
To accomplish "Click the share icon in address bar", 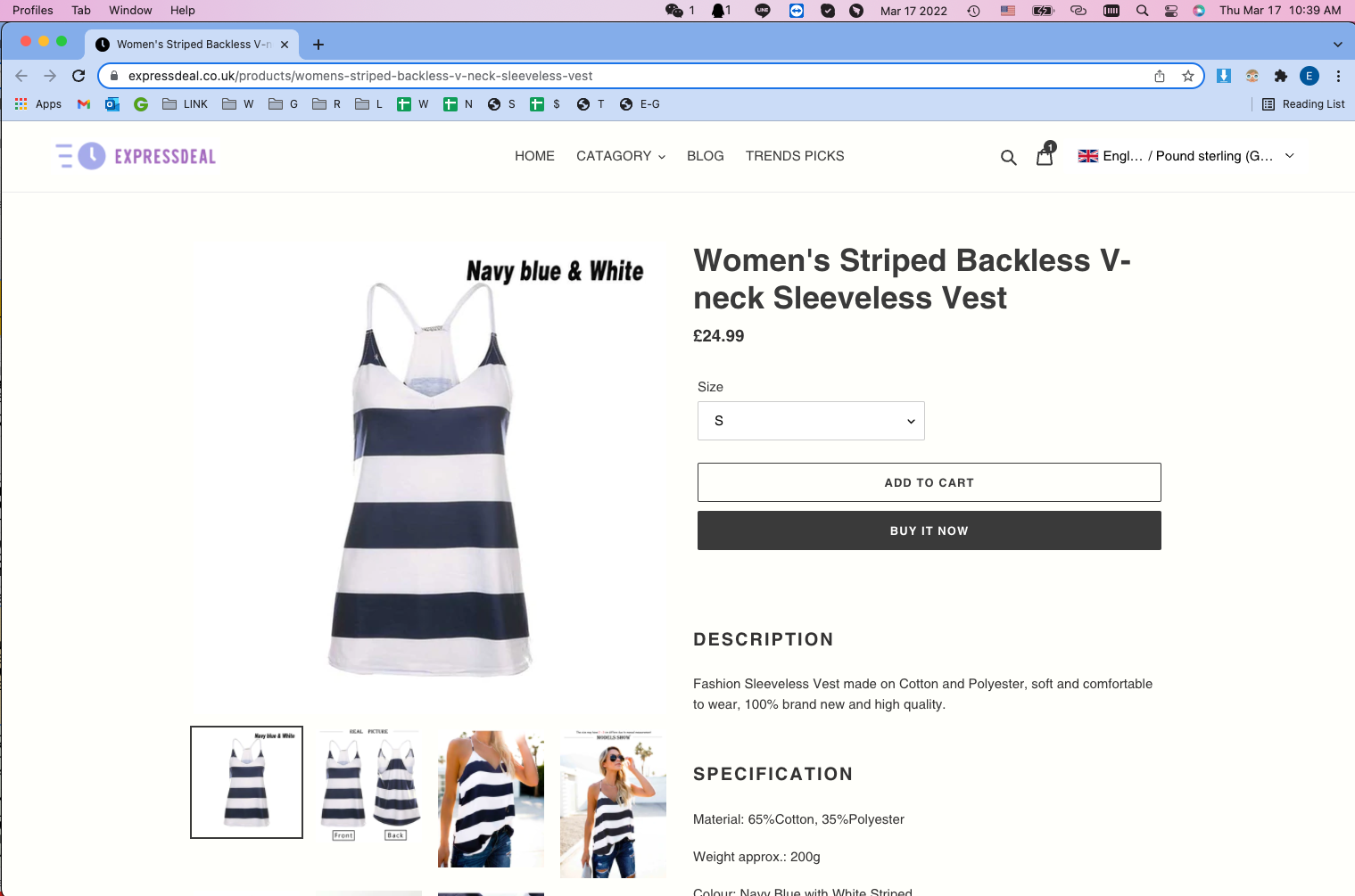I will pos(1160,76).
